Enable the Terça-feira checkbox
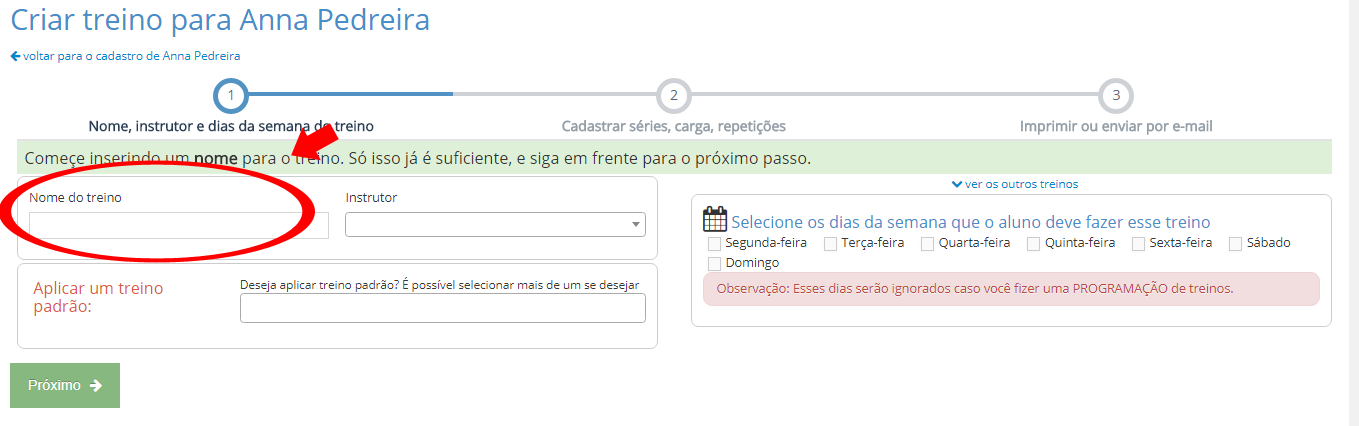Image resolution: width=1359 pixels, height=426 pixels. (830, 243)
